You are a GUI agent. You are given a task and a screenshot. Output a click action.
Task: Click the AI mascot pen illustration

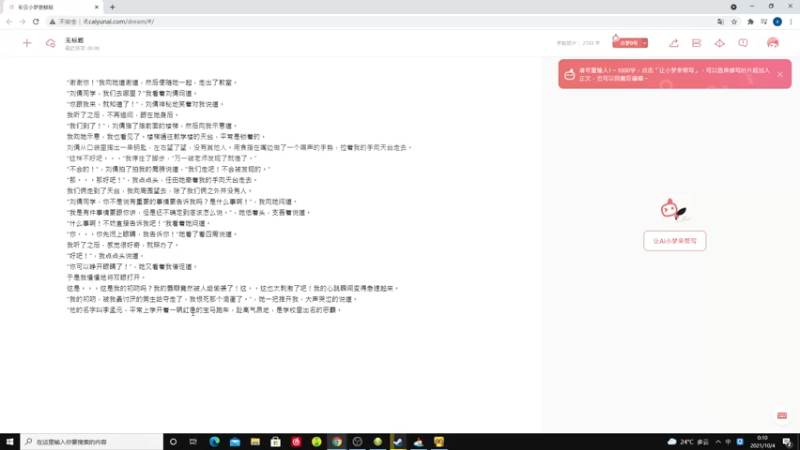click(x=673, y=209)
